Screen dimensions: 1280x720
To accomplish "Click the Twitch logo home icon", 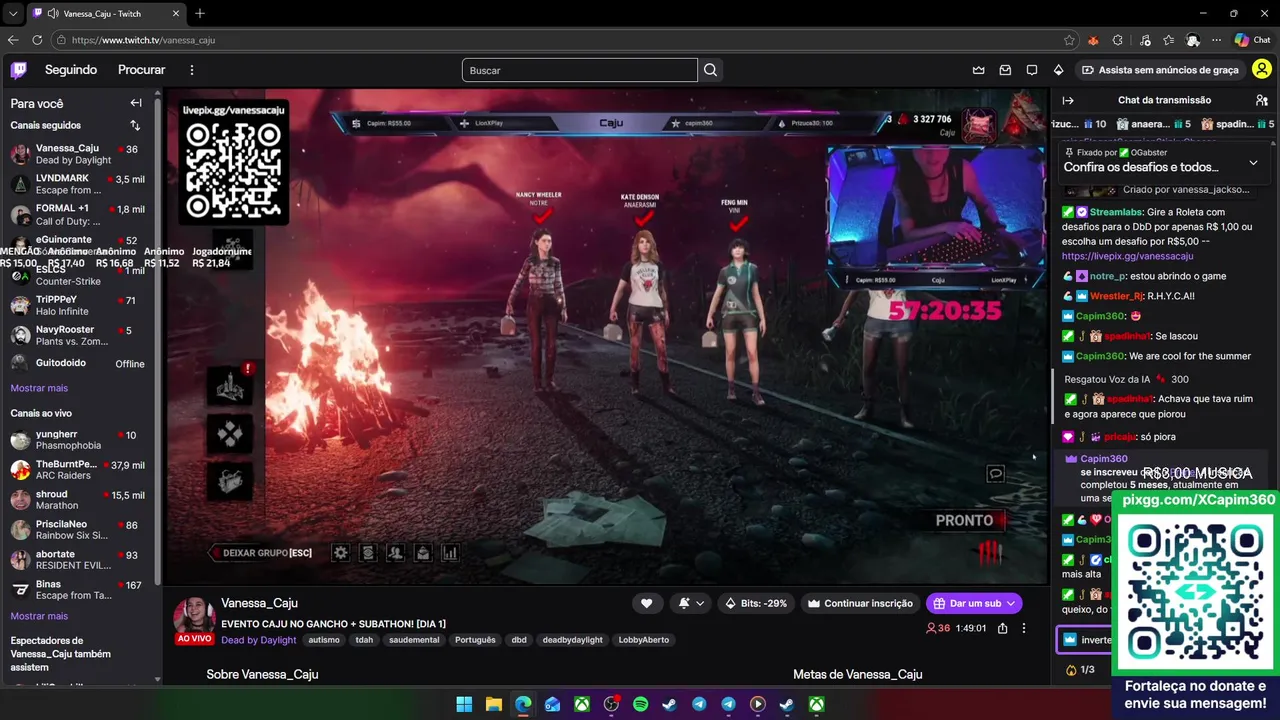I will tap(19, 70).
